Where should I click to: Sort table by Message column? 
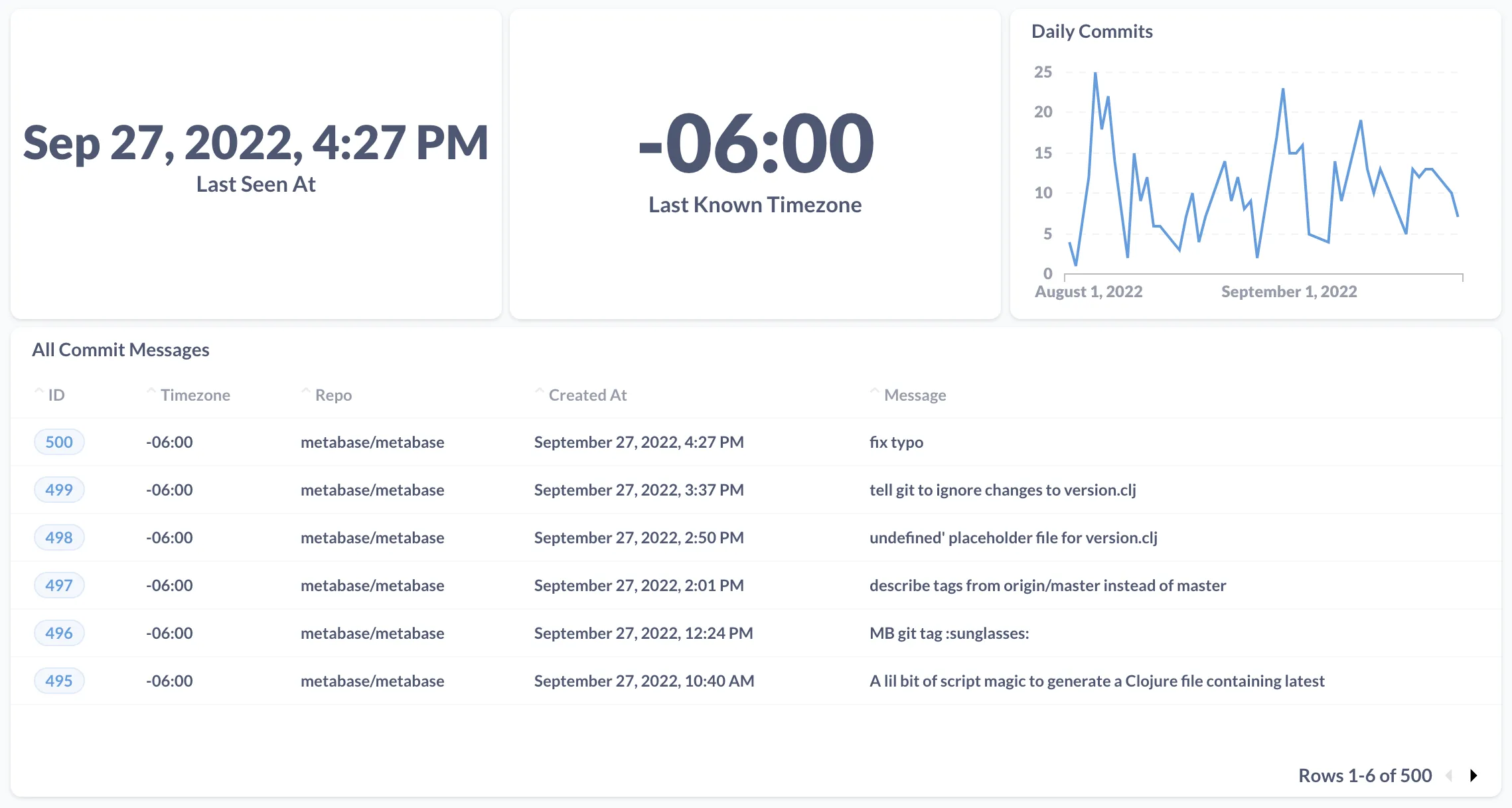[908, 395]
